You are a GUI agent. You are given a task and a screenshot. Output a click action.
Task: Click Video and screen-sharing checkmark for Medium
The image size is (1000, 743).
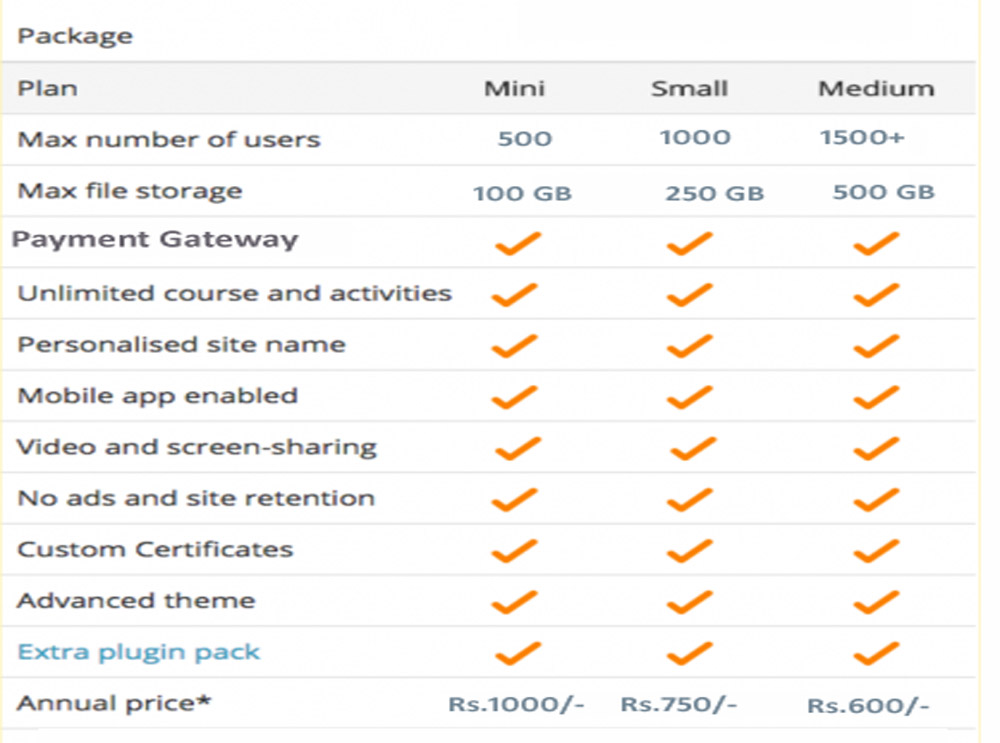(x=876, y=449)
